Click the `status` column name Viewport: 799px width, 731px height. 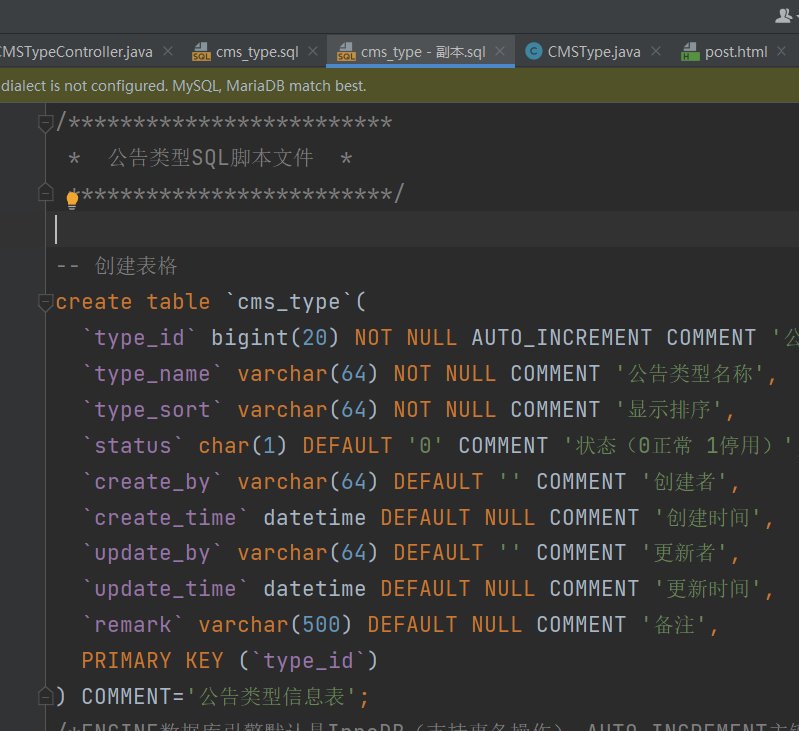click(x=132, y=446)
